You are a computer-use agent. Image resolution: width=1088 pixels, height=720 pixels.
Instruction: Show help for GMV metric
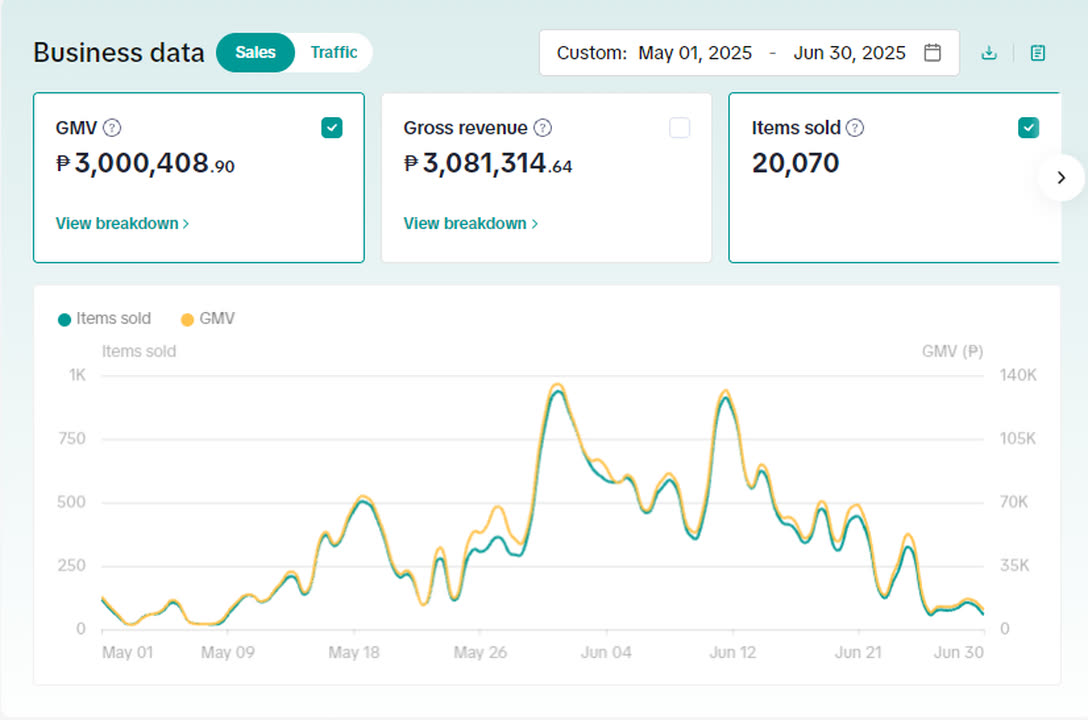point(112,128)
